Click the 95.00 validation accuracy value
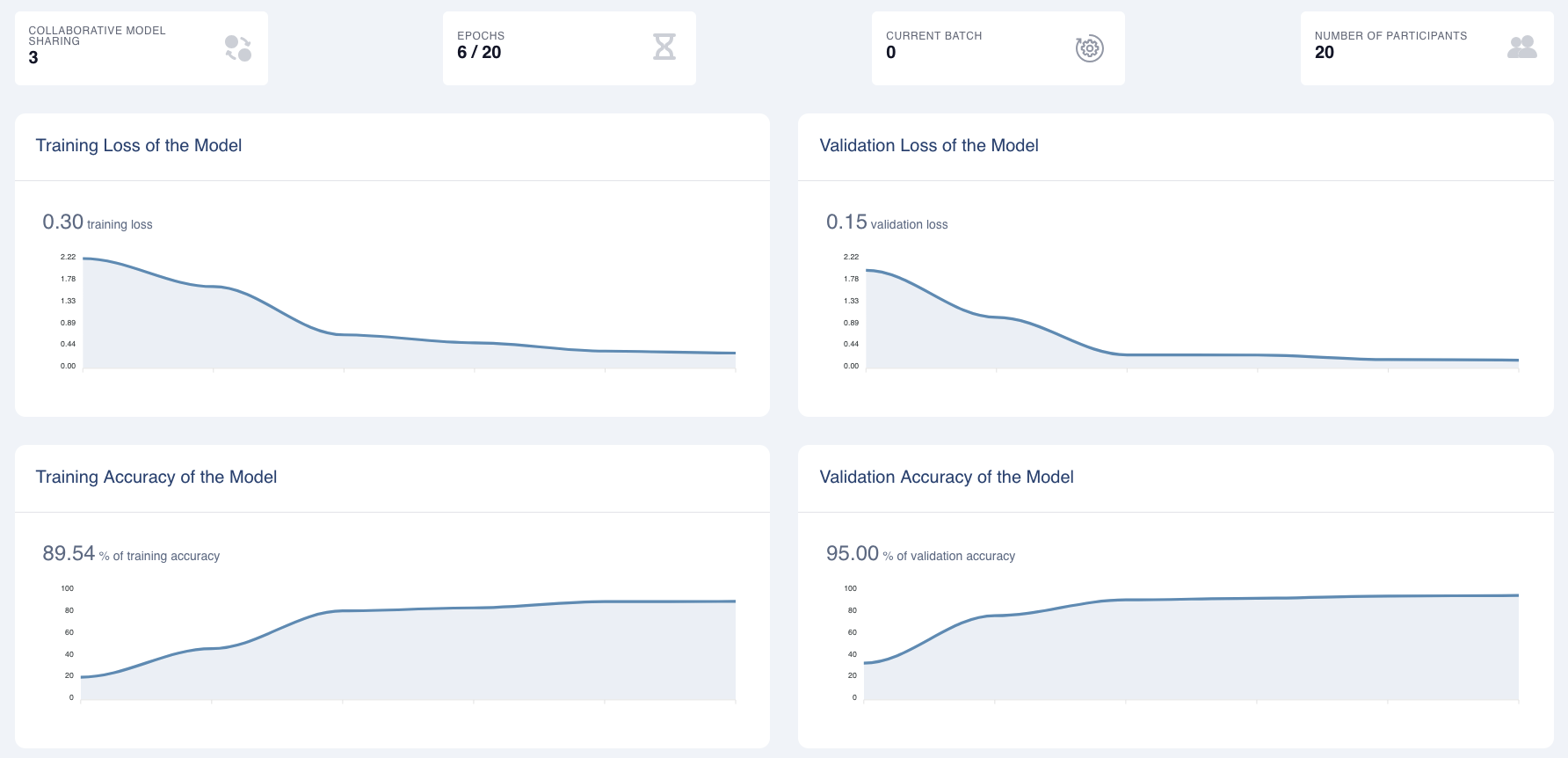The width and height of the screenshot is (1568, 758). (x=853, y=554)
